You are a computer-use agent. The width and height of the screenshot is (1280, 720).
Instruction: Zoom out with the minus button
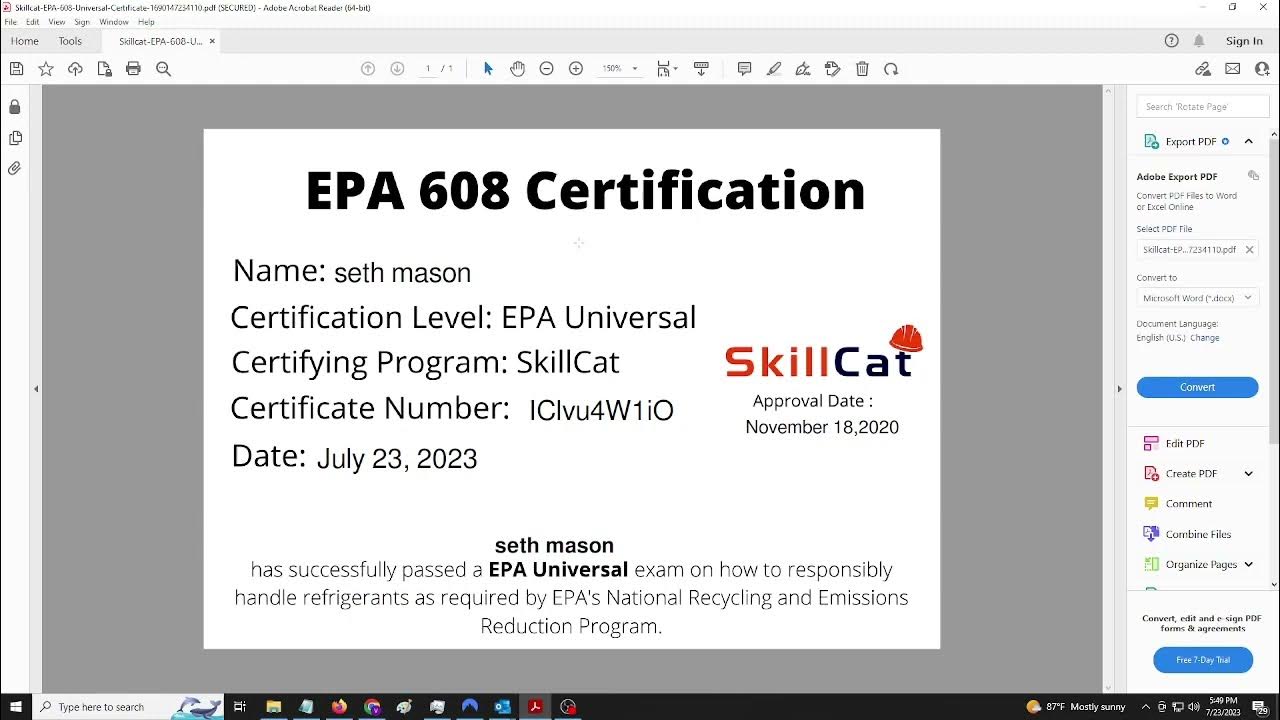tap(546, 69)
